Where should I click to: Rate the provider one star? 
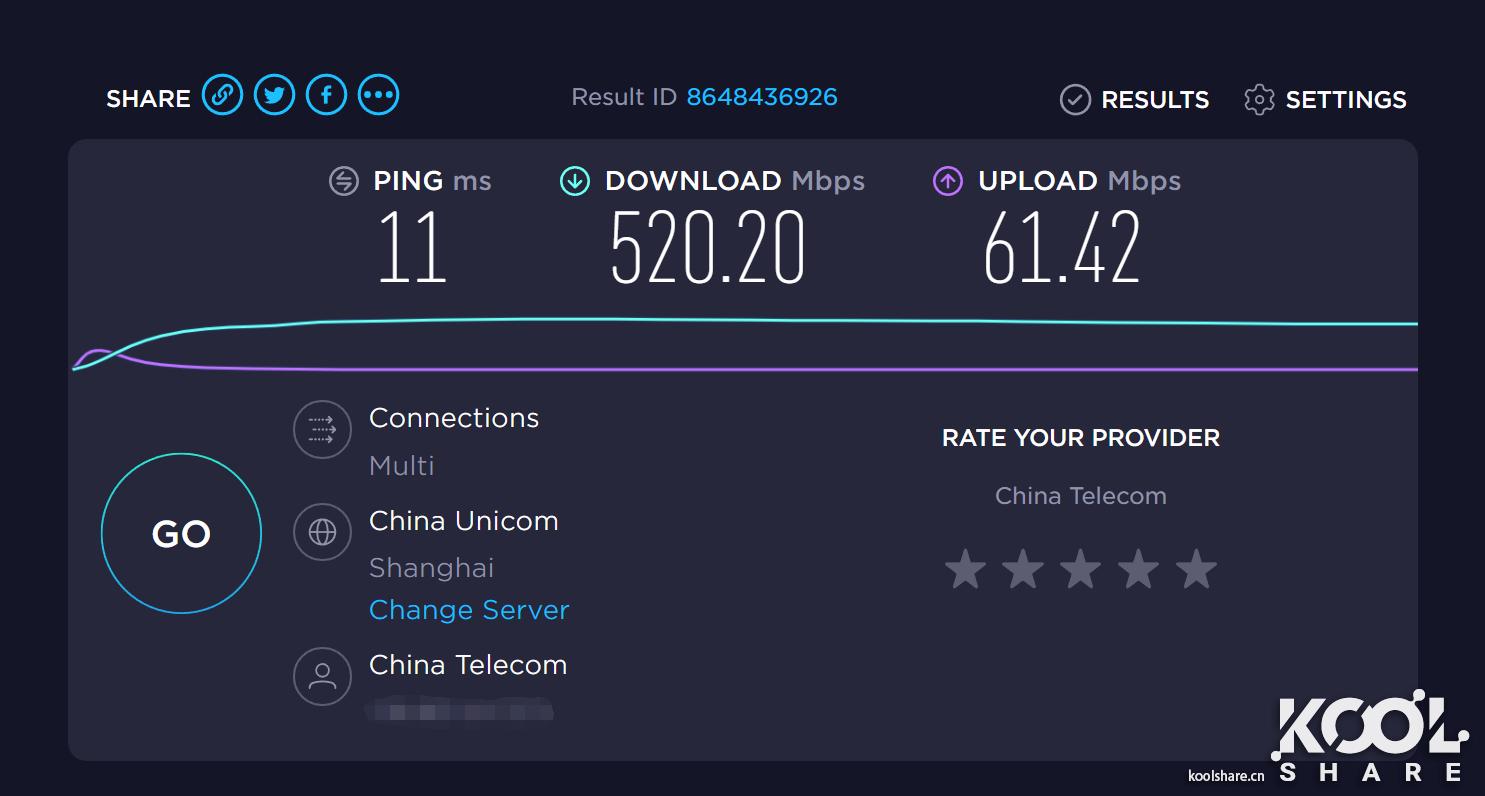[965, 568]
